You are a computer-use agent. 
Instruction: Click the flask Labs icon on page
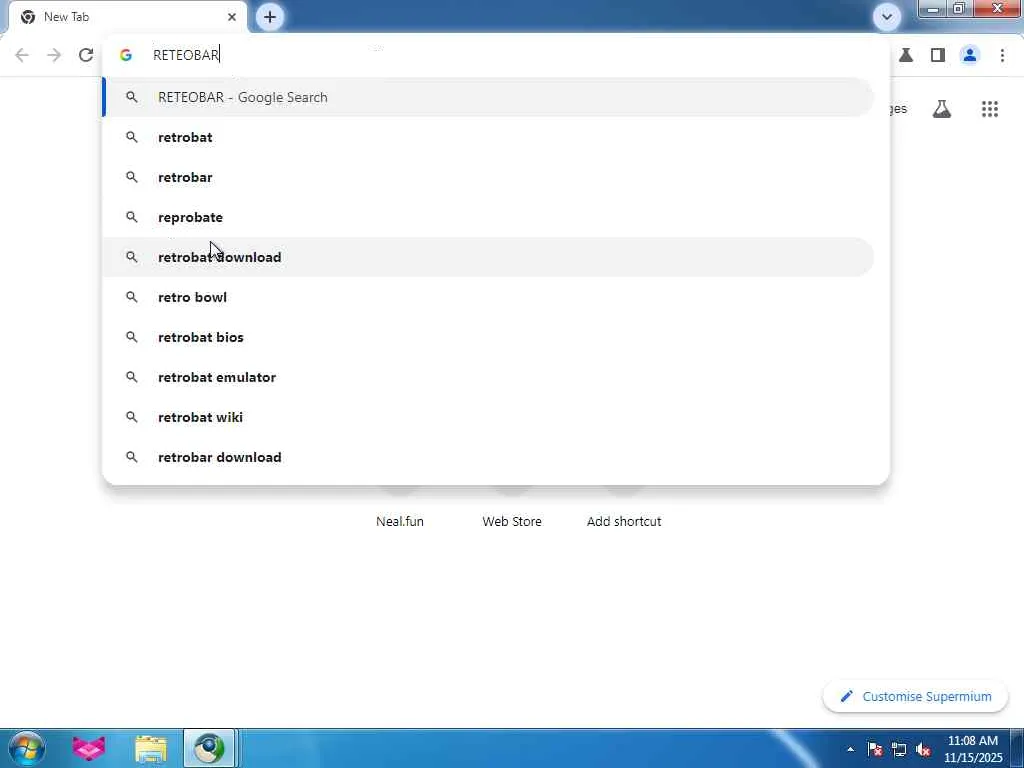point(942,109)
